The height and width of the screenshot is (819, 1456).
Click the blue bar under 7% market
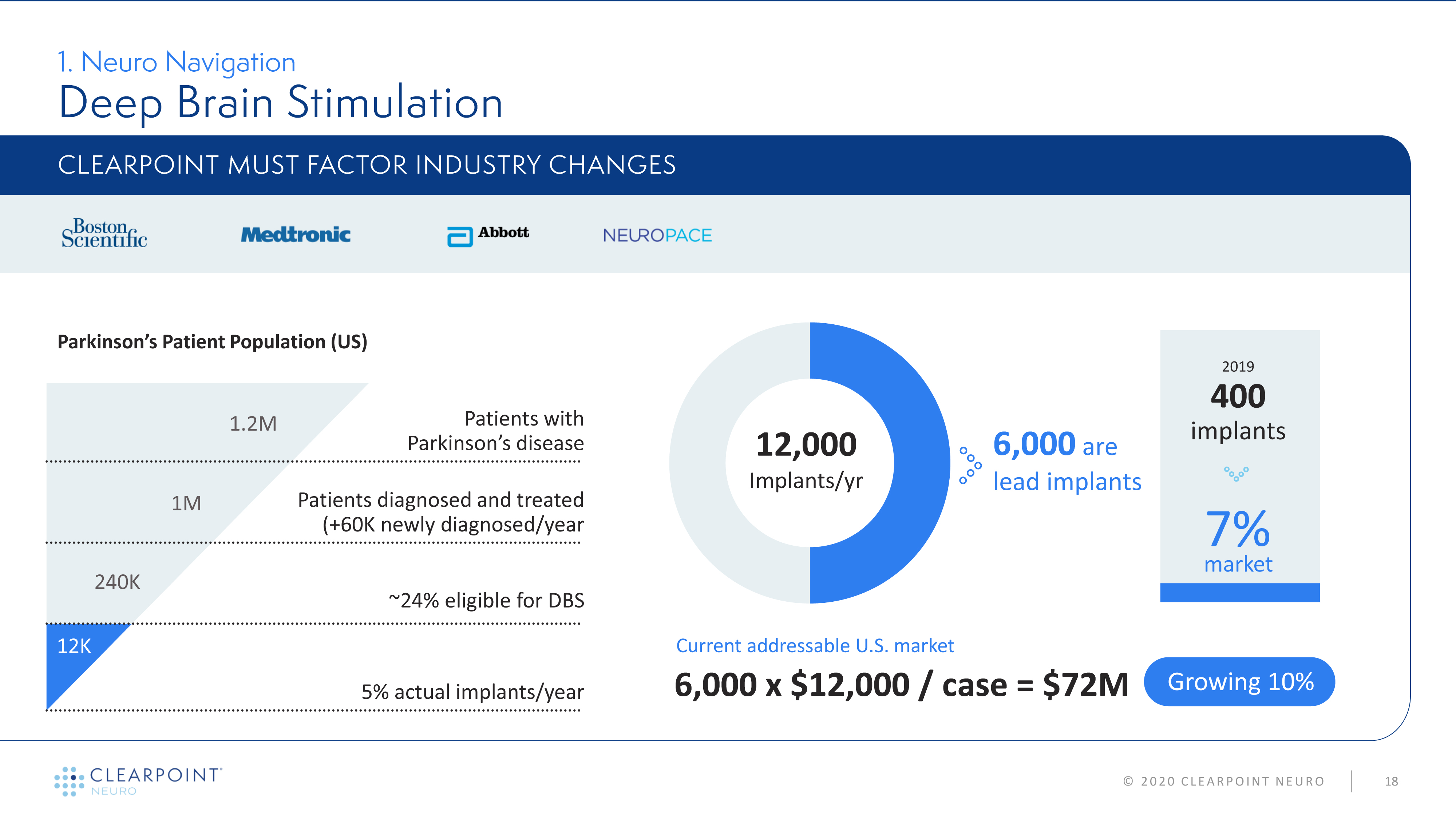(1239, 592)
